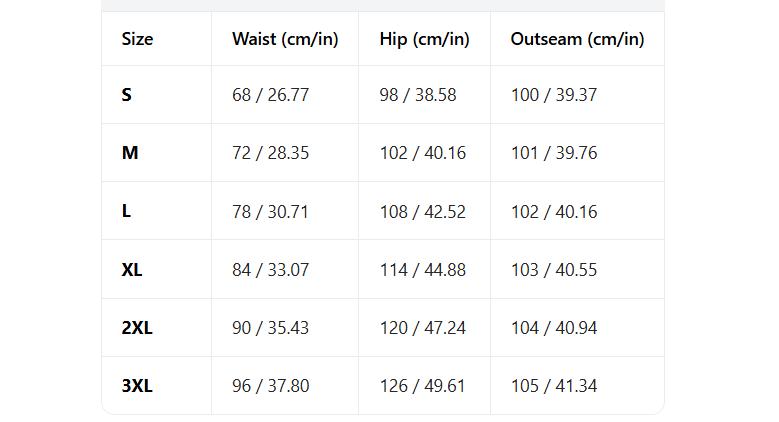Click the waist value 78 / 30.71
The width and height of the screenshot is (779, 422).
[270, 211]
